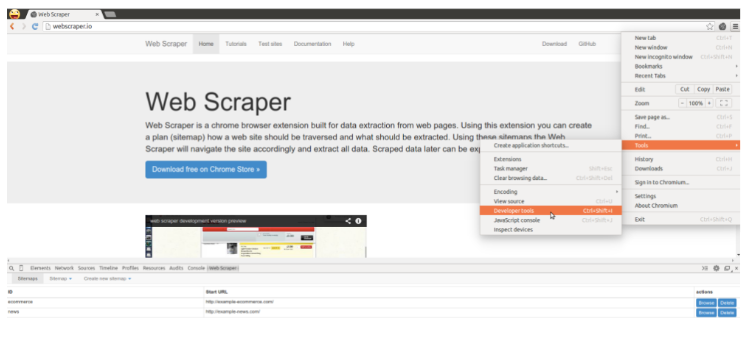The height and width of the screenshot is (360, 752).
Task: Select Exit menu entry
Action: tap(681, 220)
